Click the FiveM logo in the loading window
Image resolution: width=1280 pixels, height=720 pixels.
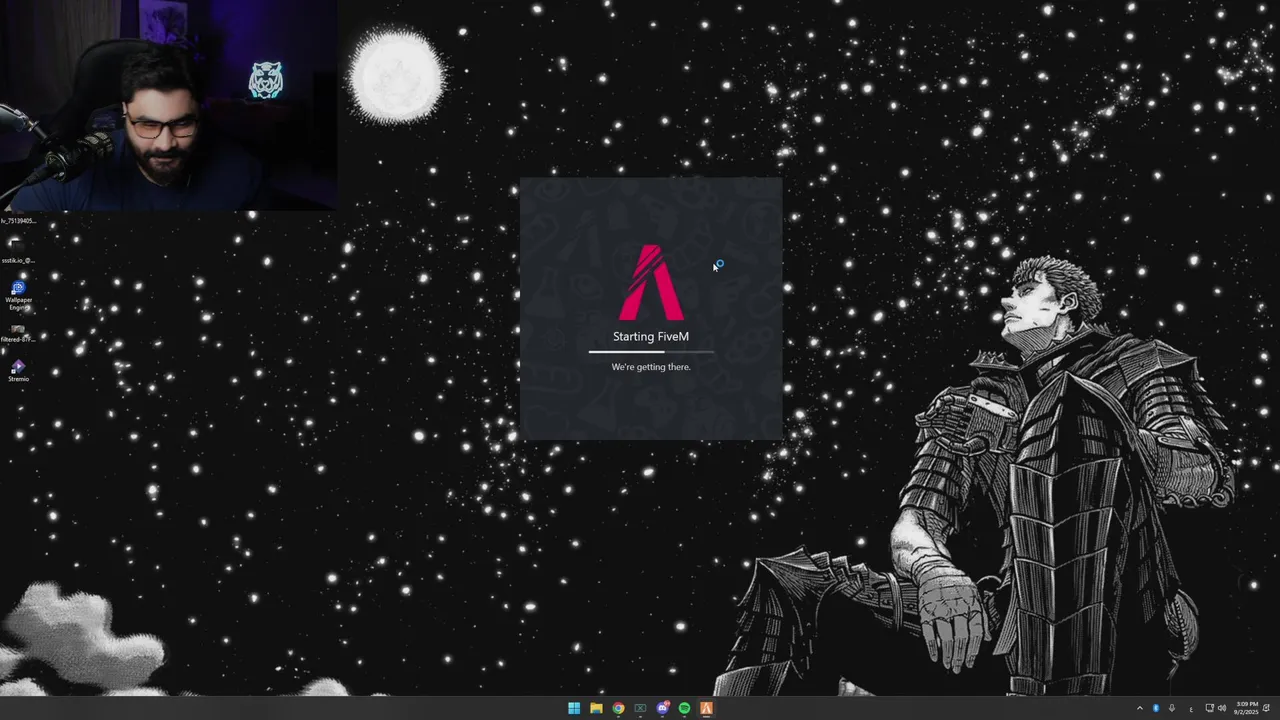click(x=651, y=283)
